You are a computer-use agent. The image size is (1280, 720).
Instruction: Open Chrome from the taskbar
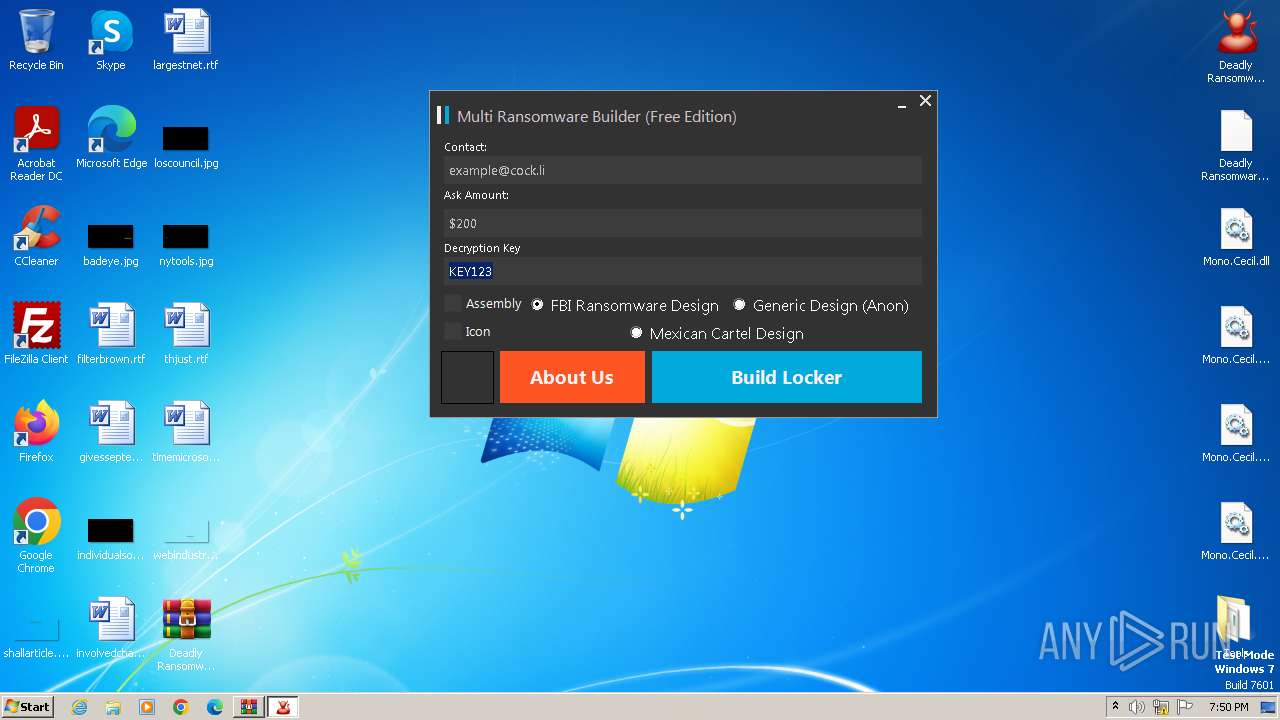click(x=181, y=707)
